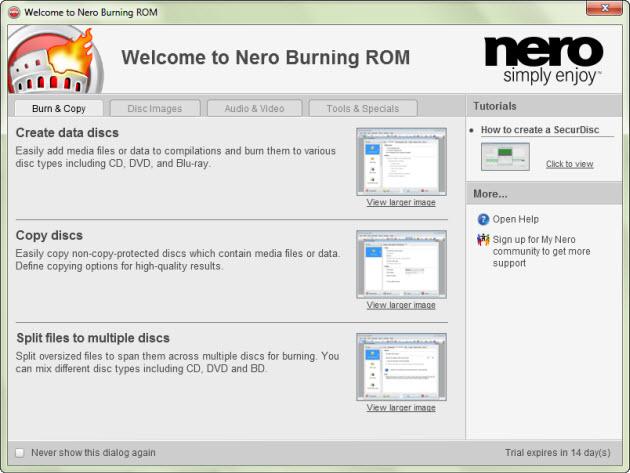Close the Nero welcome dialog window
The image size is (630, 473).
(x=604, y=8)
